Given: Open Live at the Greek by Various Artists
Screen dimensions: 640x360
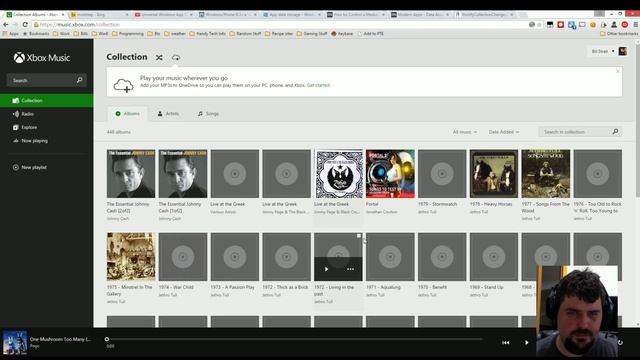Looking at the screenshot, I should (x=235, y=173).
